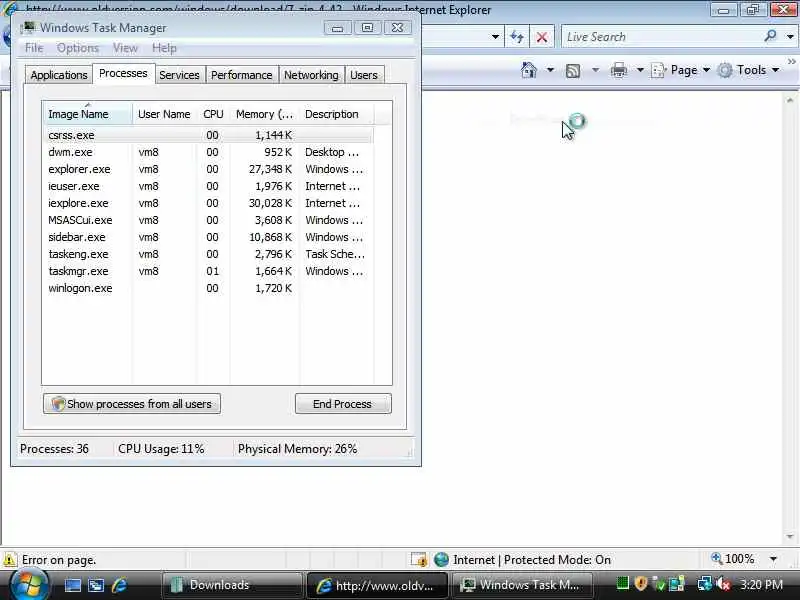Expand the address bar history dropdown
Screen dimensions: 800x600
495,37
